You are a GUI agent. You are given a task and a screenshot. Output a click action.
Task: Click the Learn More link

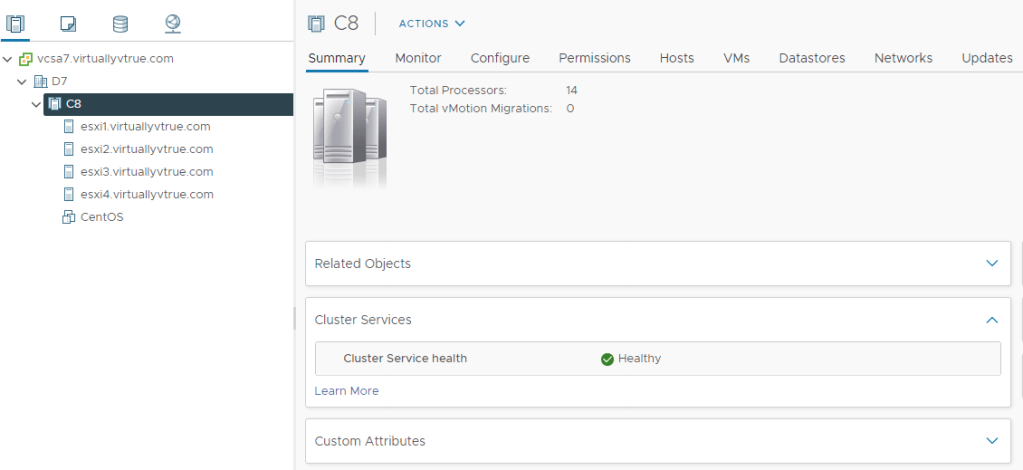pos(346,391)
